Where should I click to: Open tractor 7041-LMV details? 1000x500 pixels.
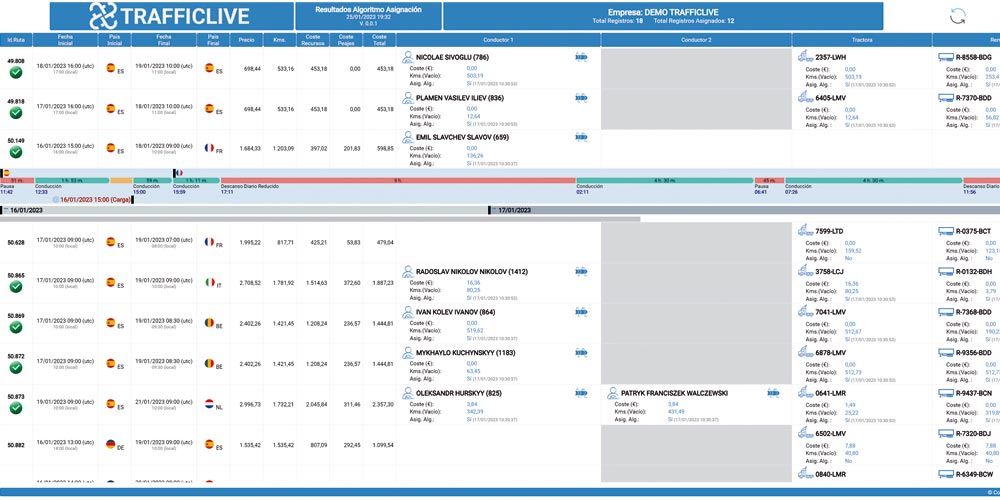830,312
